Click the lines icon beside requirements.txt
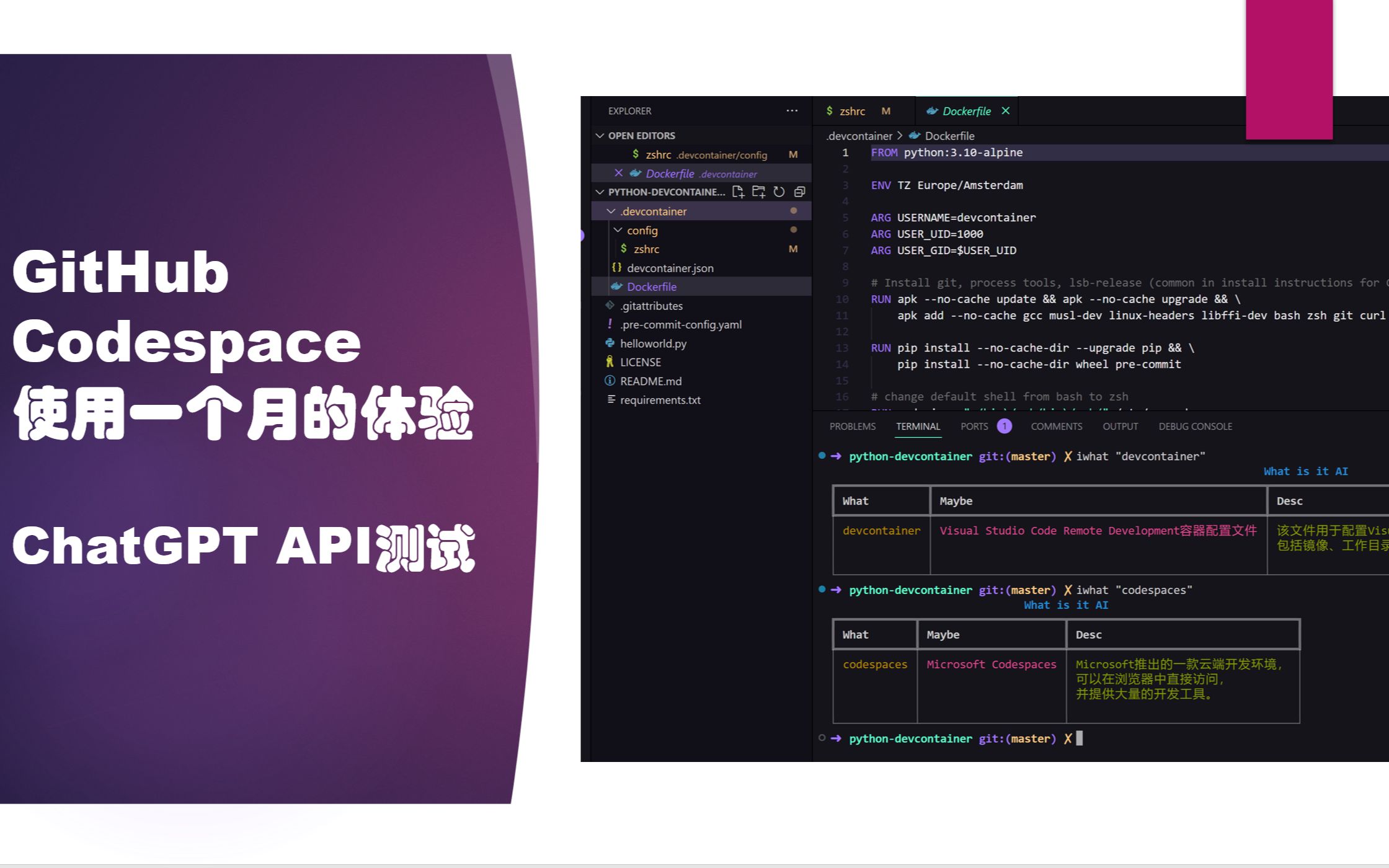Screen dimensions: 1389x868 [611, 399]
